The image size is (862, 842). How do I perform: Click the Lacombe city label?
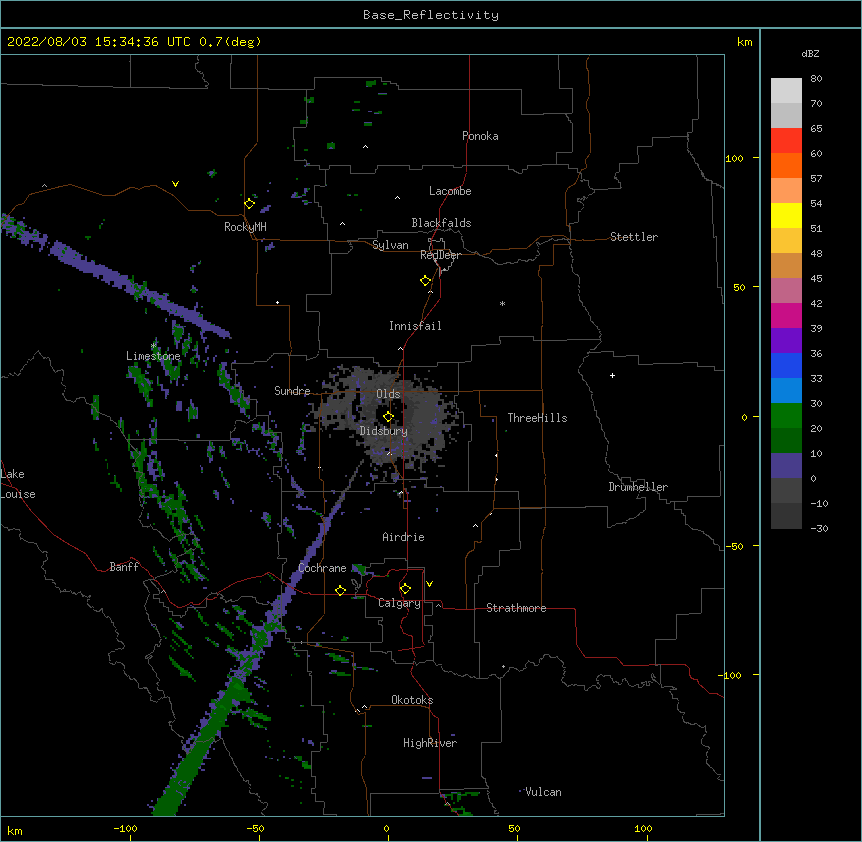point(450,191)
